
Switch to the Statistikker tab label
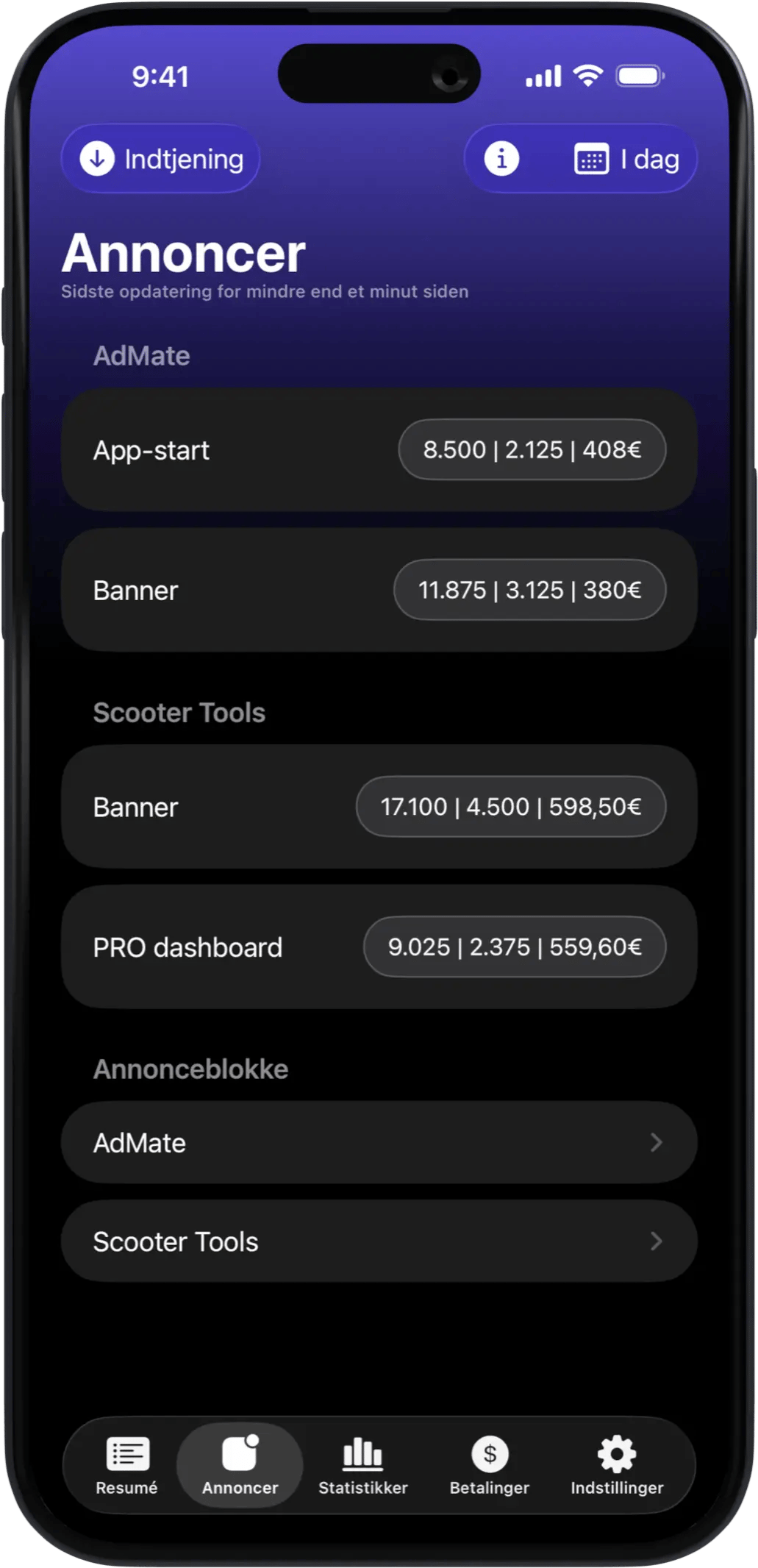tap(362, 1488)
